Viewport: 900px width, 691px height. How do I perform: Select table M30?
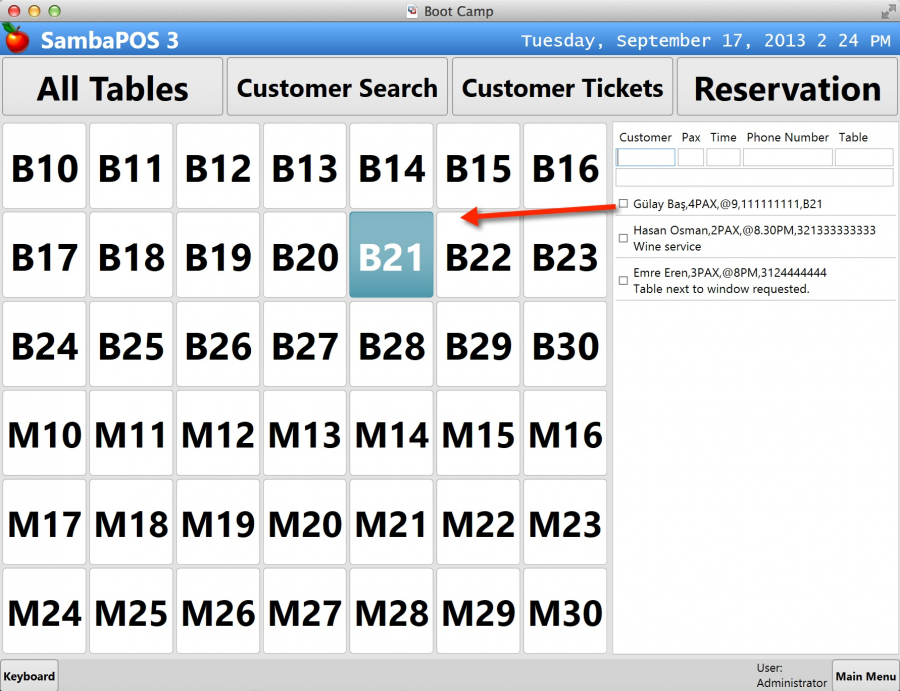coord(565,611)
